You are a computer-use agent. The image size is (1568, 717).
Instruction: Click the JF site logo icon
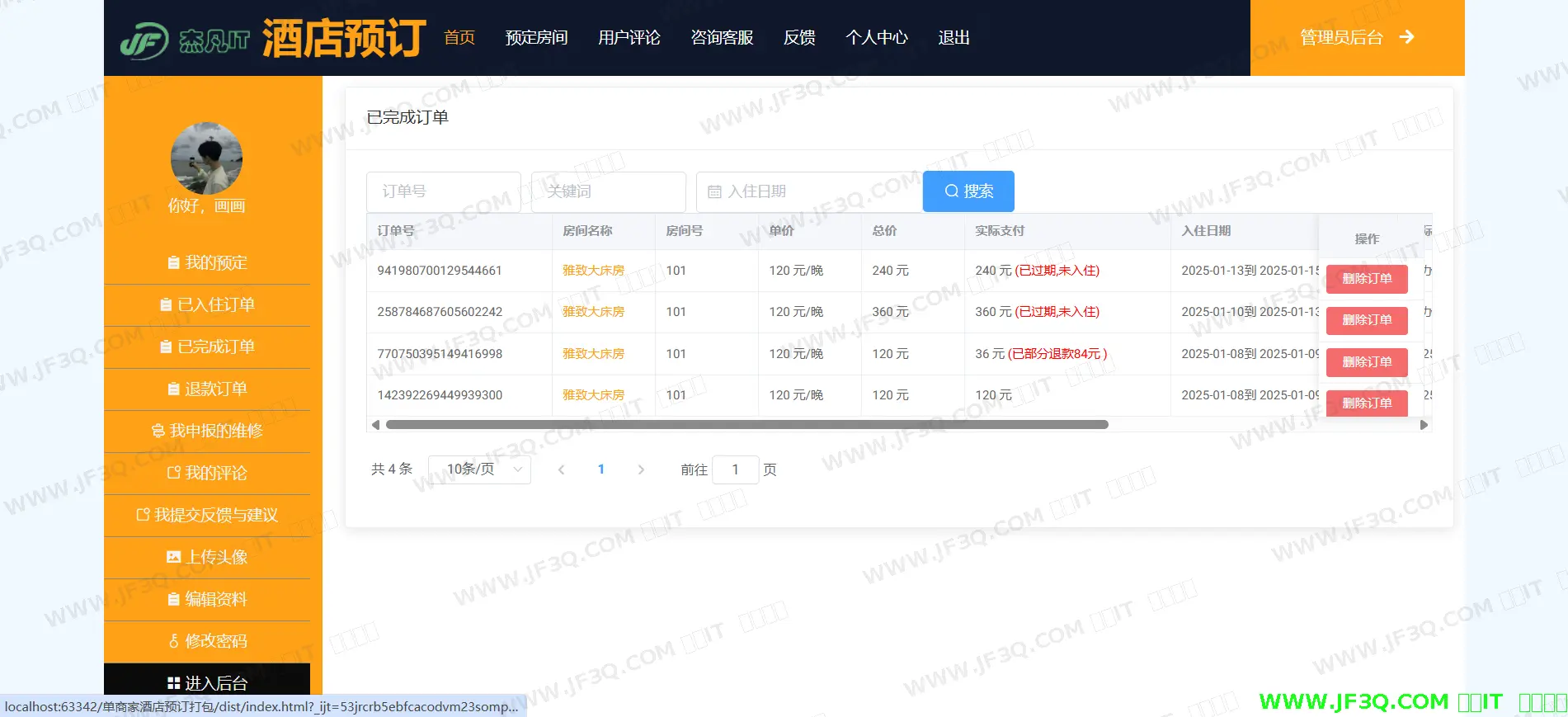point(144,39)
